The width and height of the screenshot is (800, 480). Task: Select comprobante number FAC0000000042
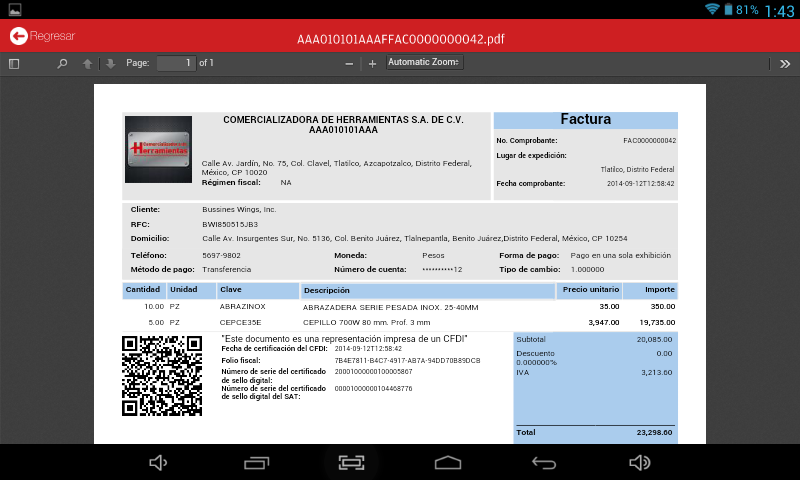coord(649,141)
